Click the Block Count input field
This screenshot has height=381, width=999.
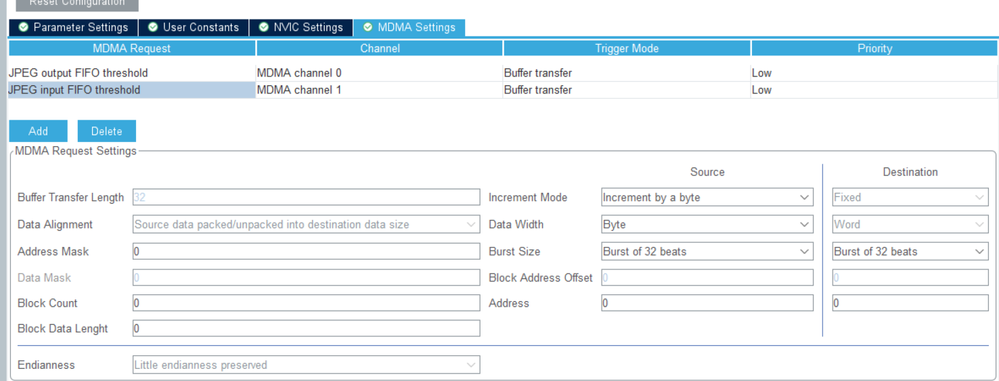pos(306,303)
